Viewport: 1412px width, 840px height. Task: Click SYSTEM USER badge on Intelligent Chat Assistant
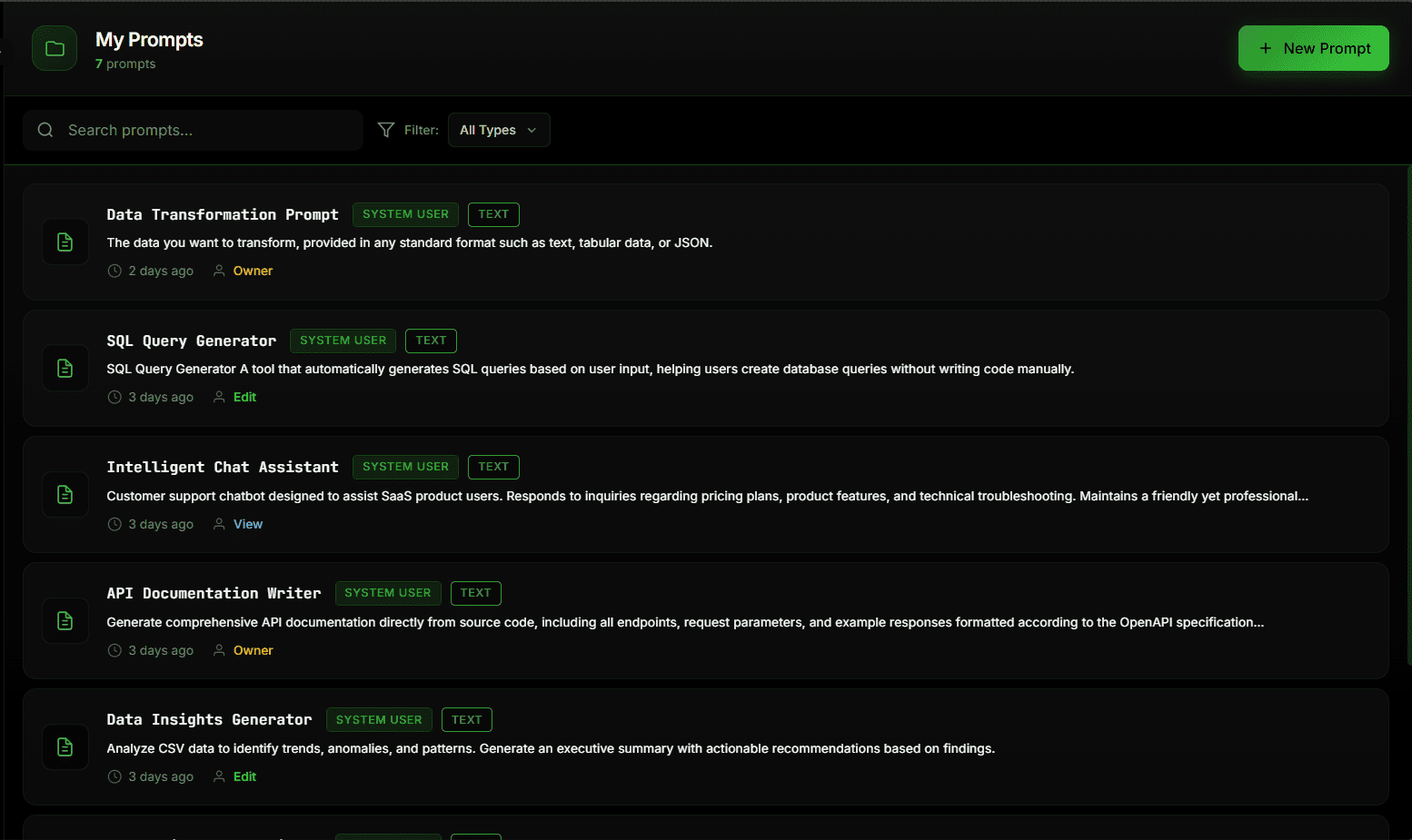tap(405, 467)
